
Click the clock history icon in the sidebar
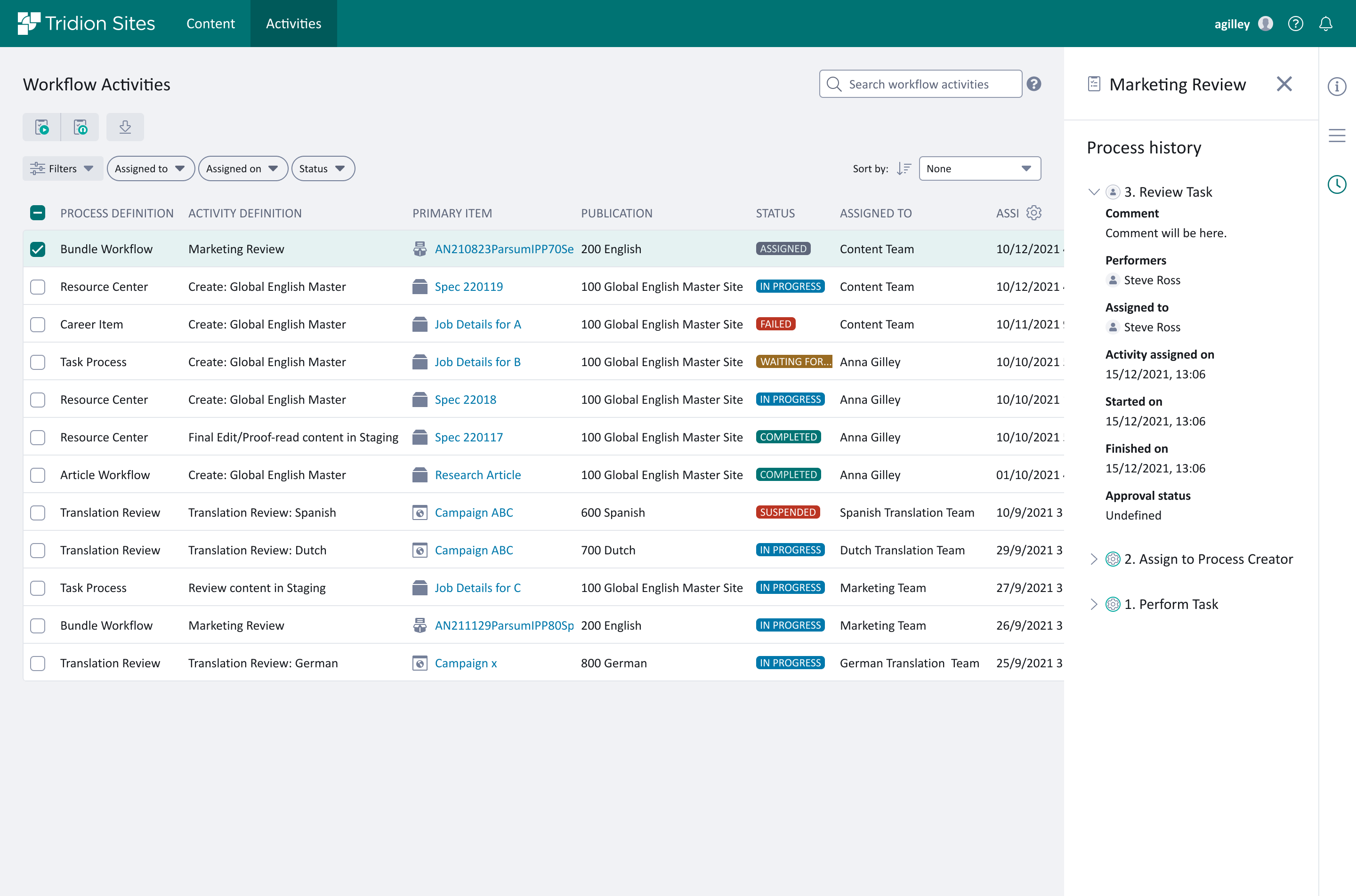click(x=1337, y=184)
